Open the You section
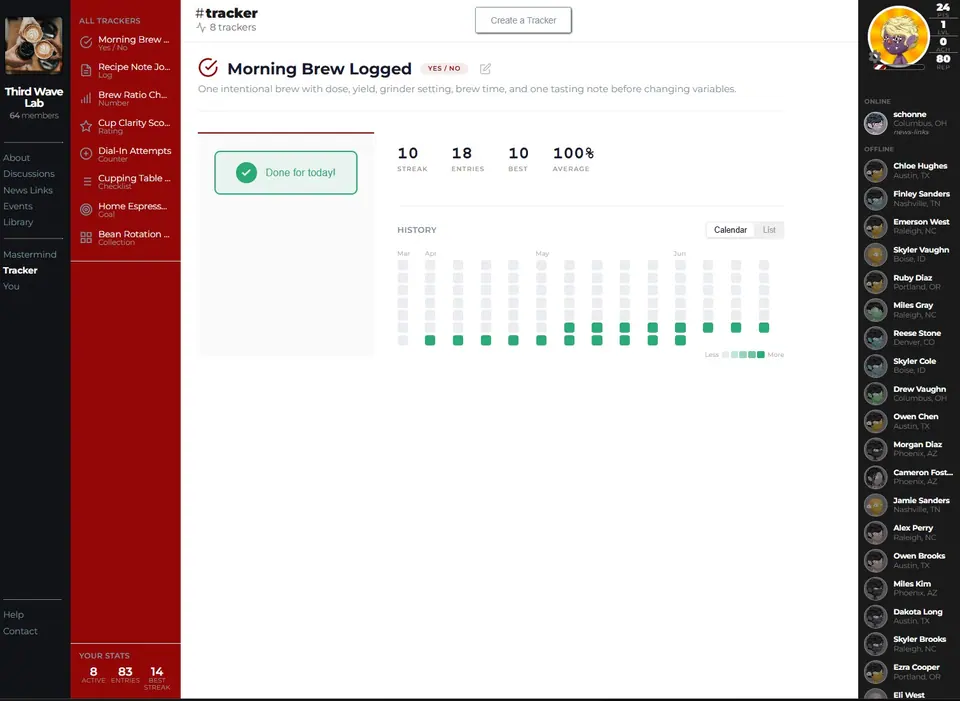The width and height of the screenshot is (960, 701). click(x=11, y=287)
